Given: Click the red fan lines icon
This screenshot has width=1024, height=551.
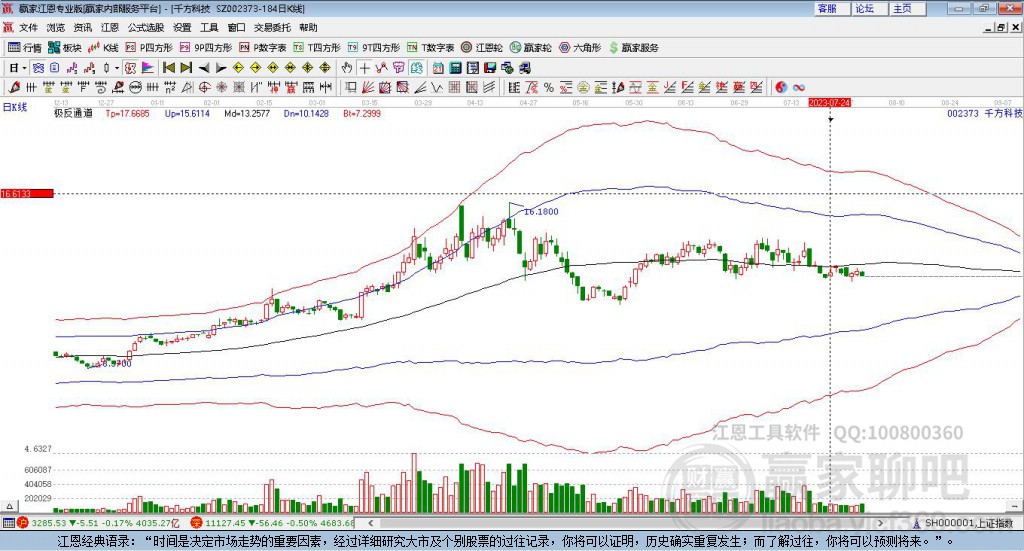Looking at the screenshot, I should pos(368,87).
